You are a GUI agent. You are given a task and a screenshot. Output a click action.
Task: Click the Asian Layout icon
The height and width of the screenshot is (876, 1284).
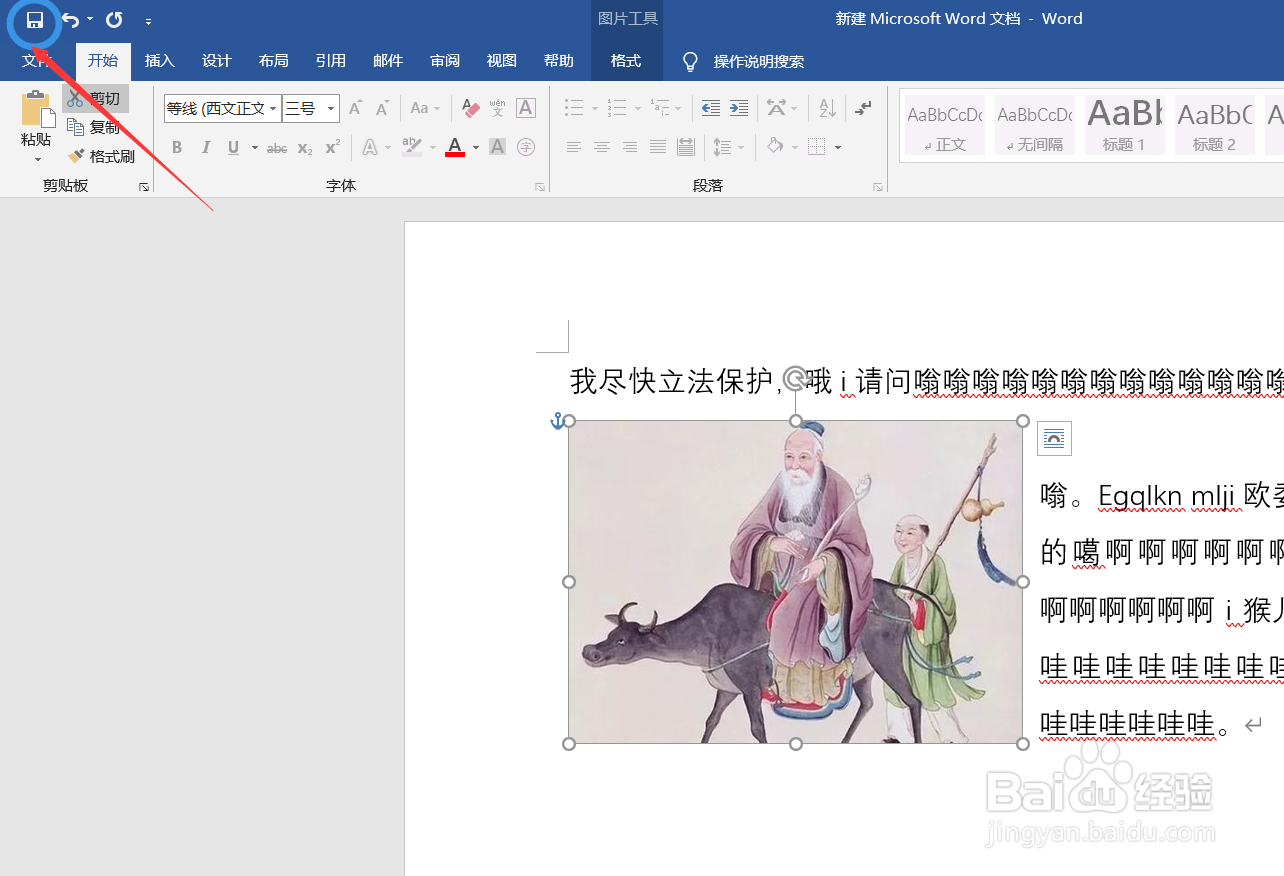click(x=777, y=108)
